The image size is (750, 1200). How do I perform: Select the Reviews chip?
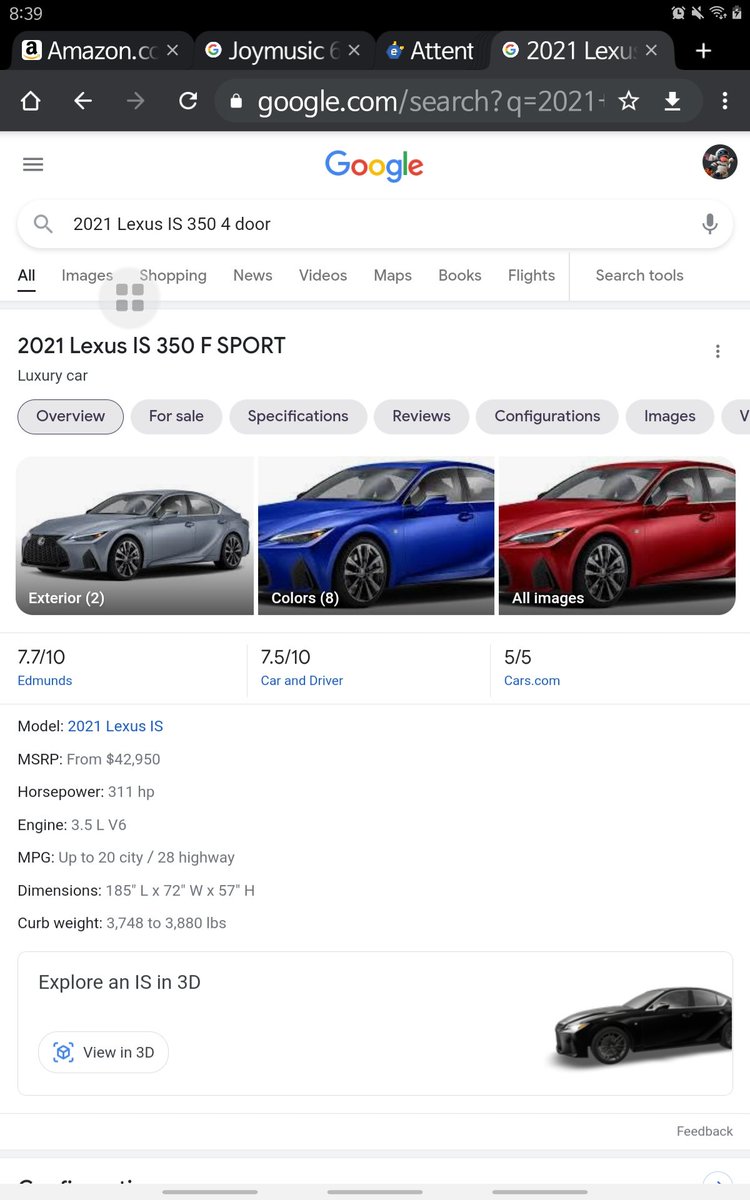(421, 416)
